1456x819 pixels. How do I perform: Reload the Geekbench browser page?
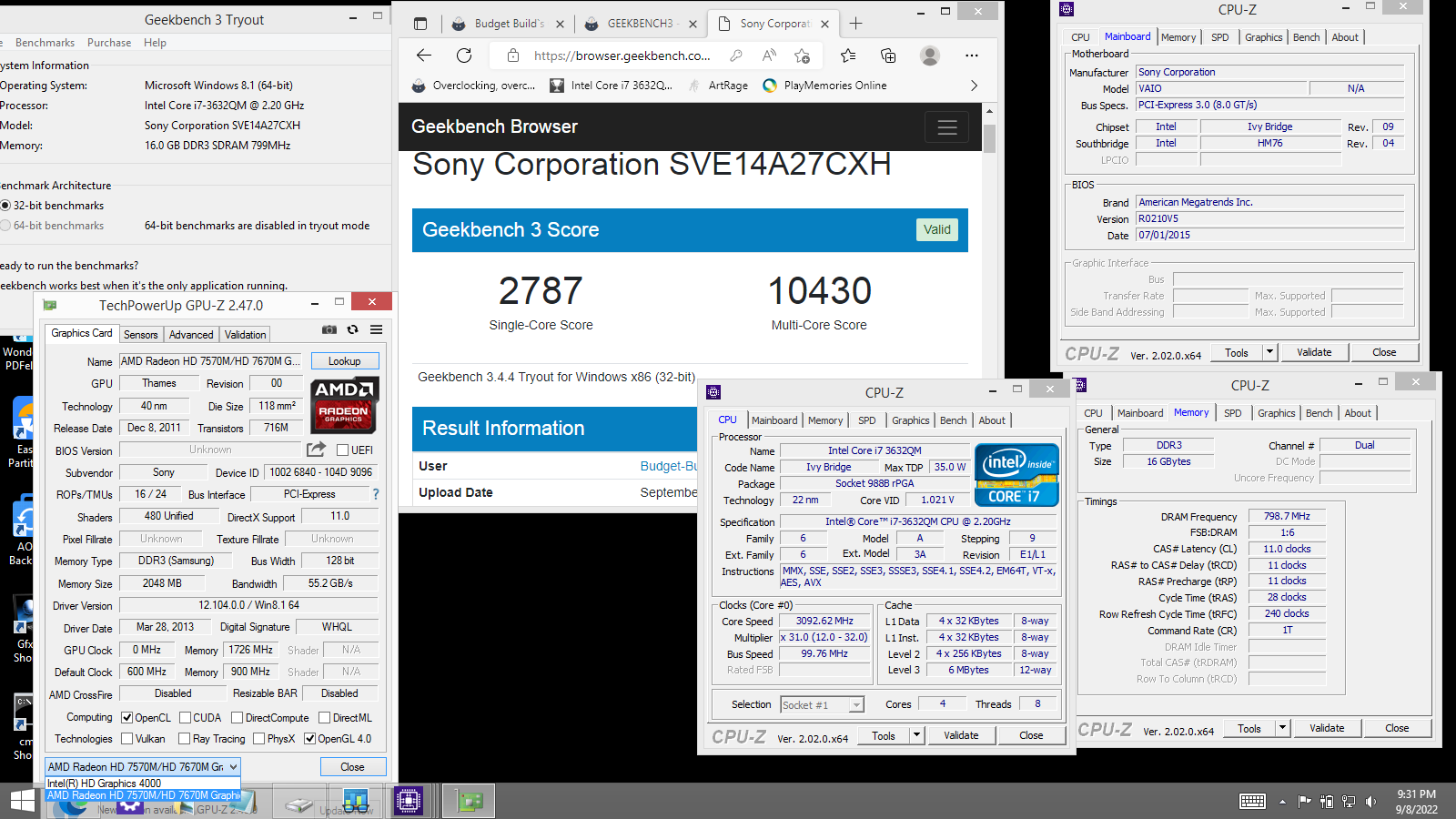tap(464, 56)
